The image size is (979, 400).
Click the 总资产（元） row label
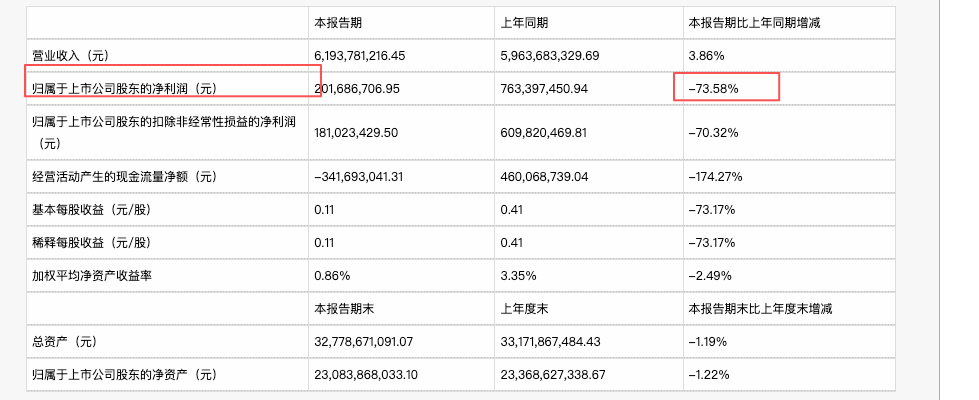point(64,342)
